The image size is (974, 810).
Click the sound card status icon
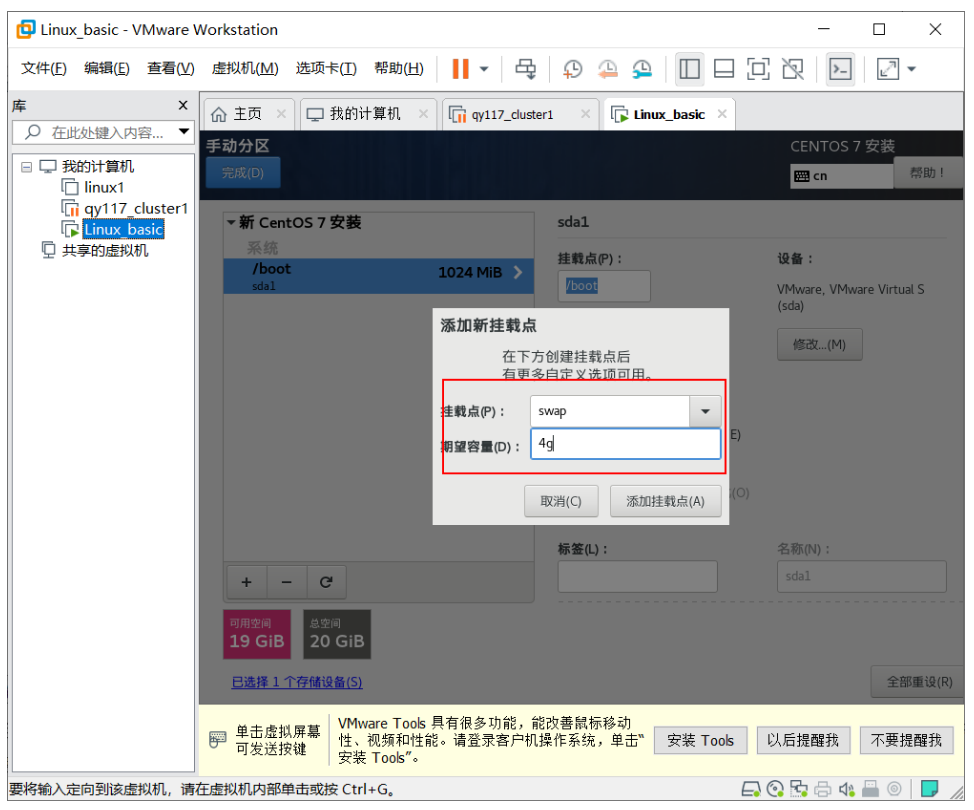tap(846, 789)
